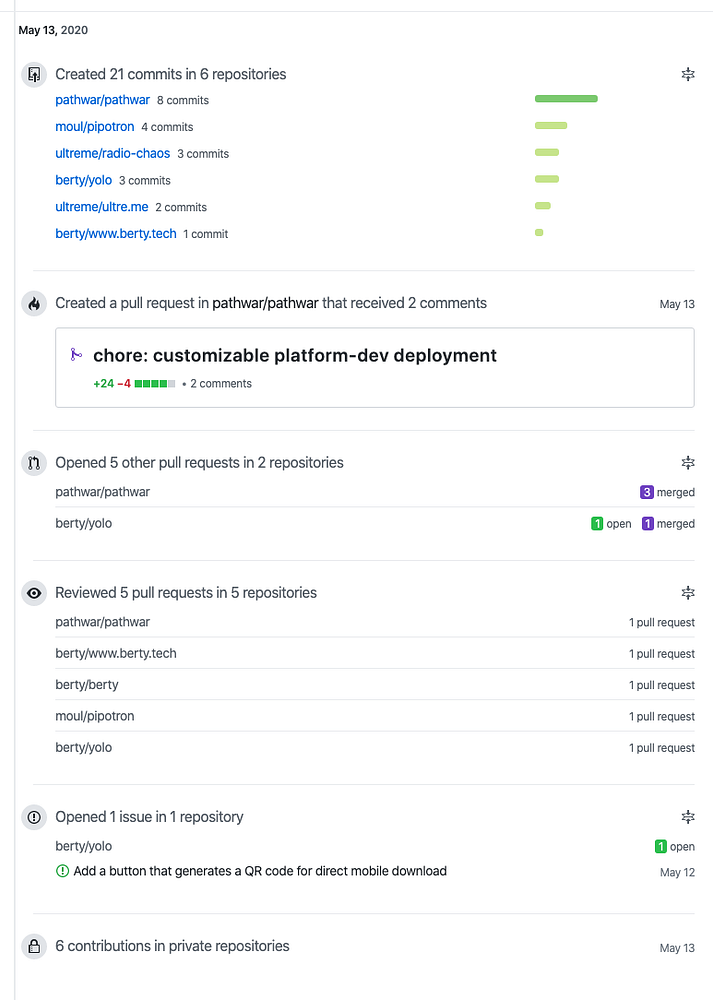Click the commits timeline repo icon

(34, 74)
